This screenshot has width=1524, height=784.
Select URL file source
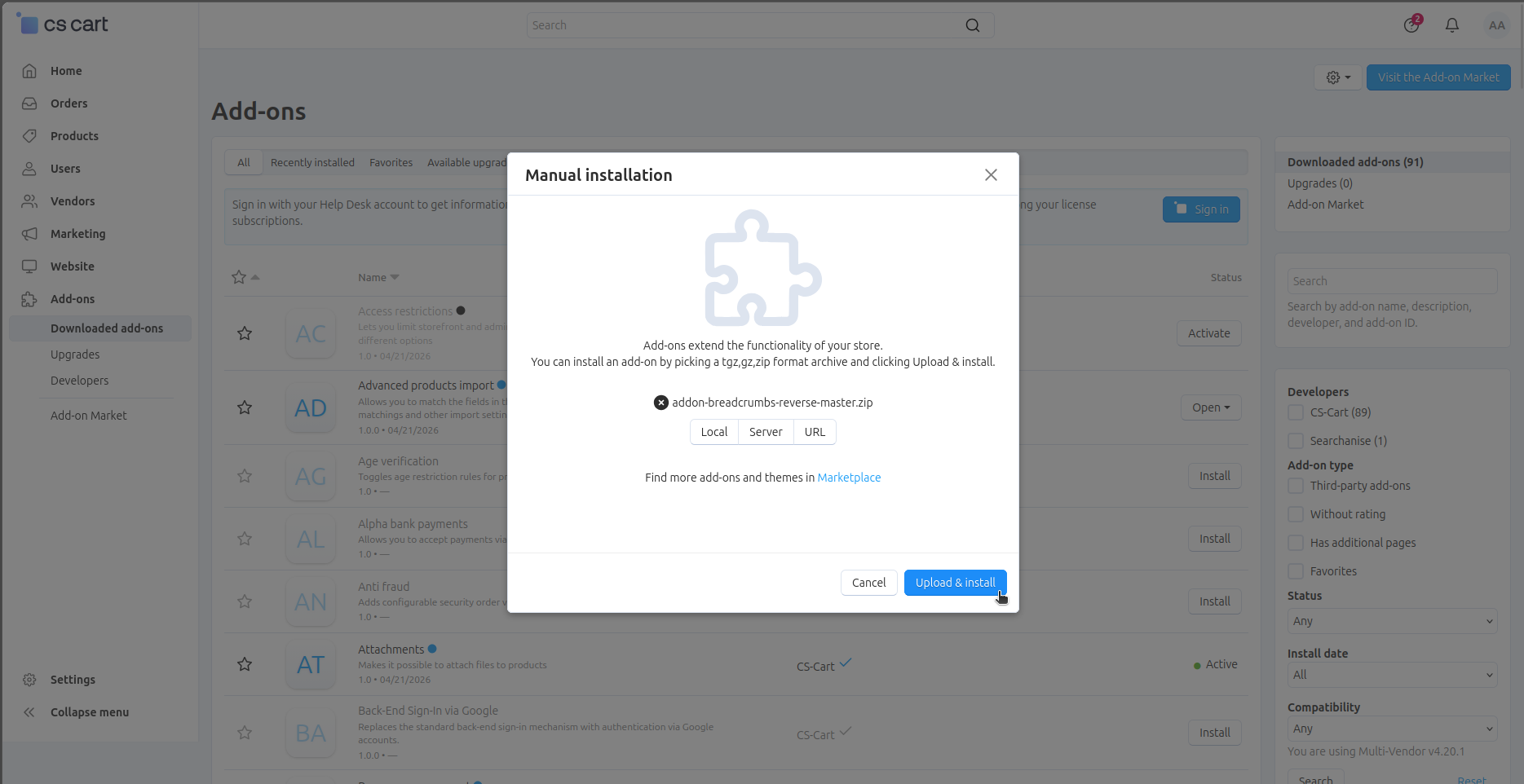pyautogui.click(x=815, y=432)
